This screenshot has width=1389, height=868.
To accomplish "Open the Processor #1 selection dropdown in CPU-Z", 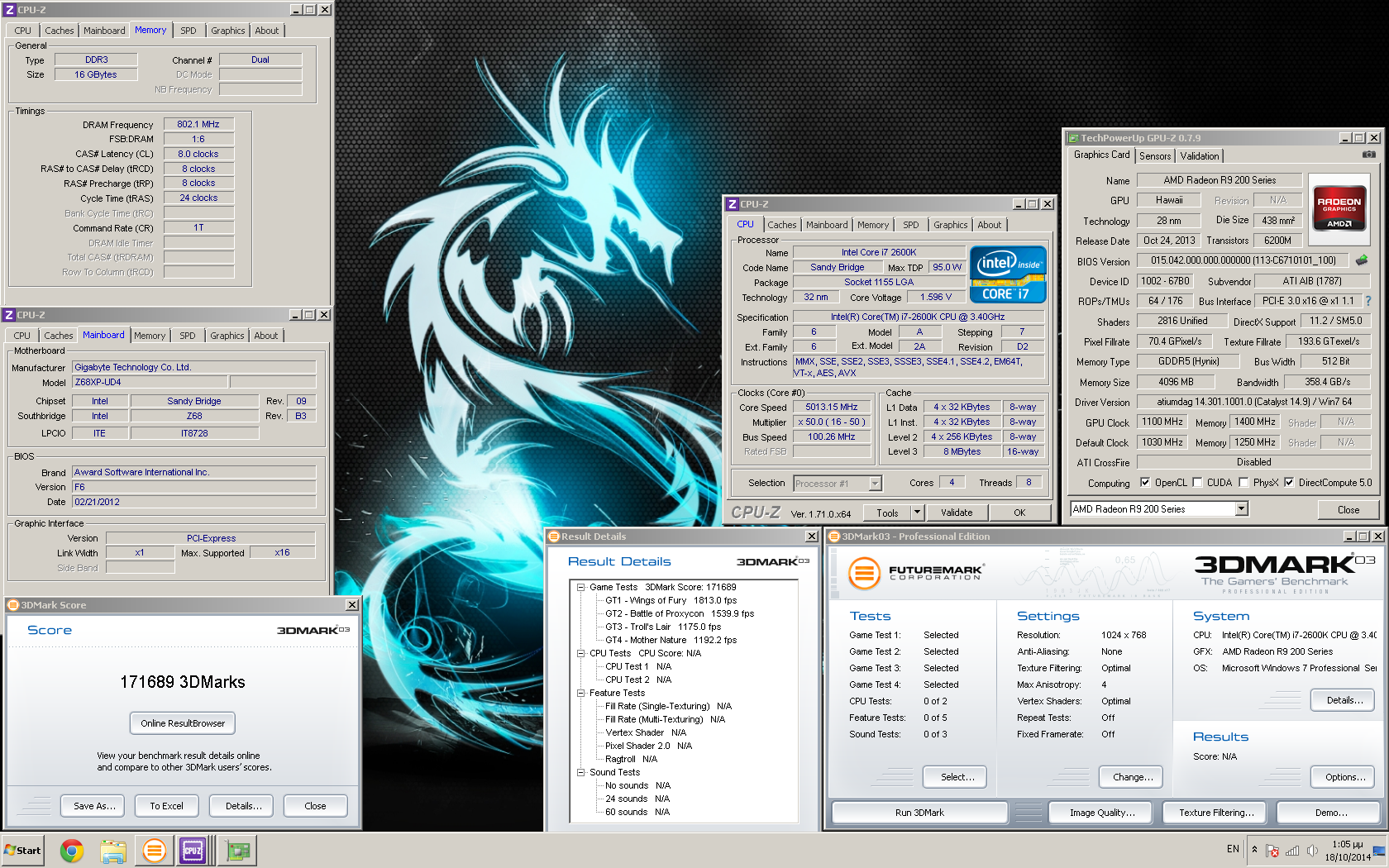I will pyautogui.click(x=875, y=484).
